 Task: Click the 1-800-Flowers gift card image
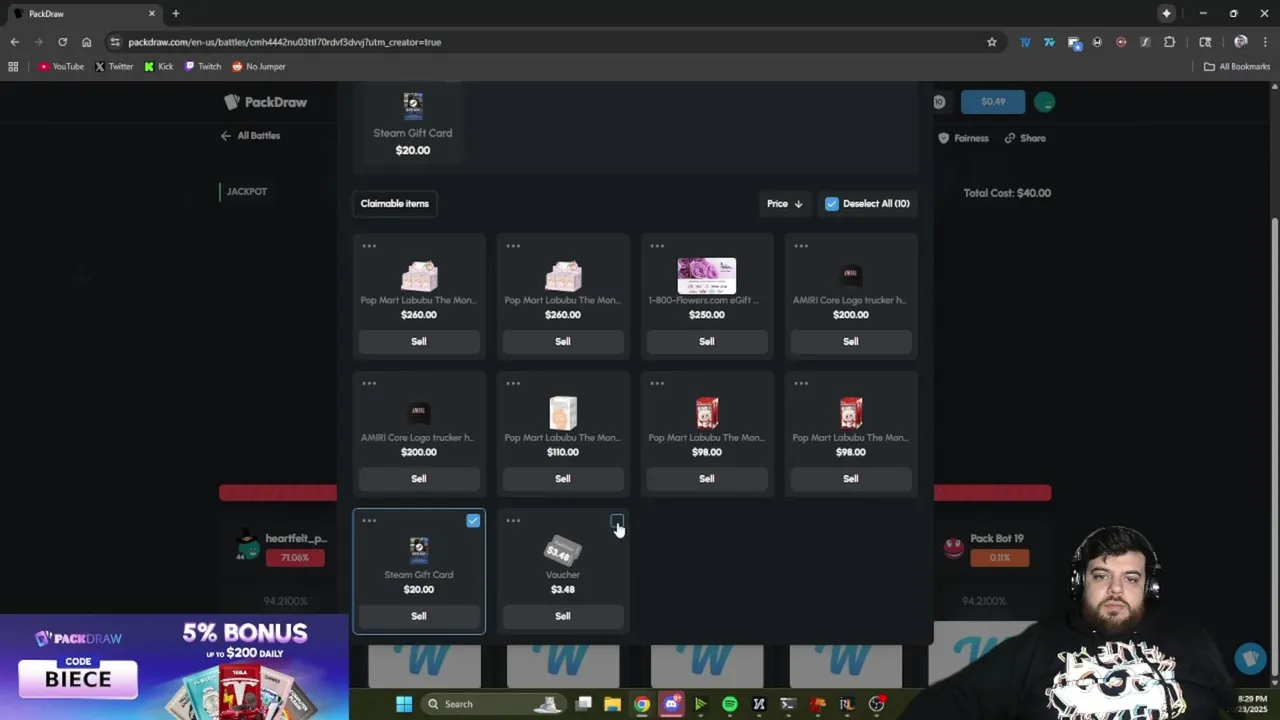coord(707,275)
